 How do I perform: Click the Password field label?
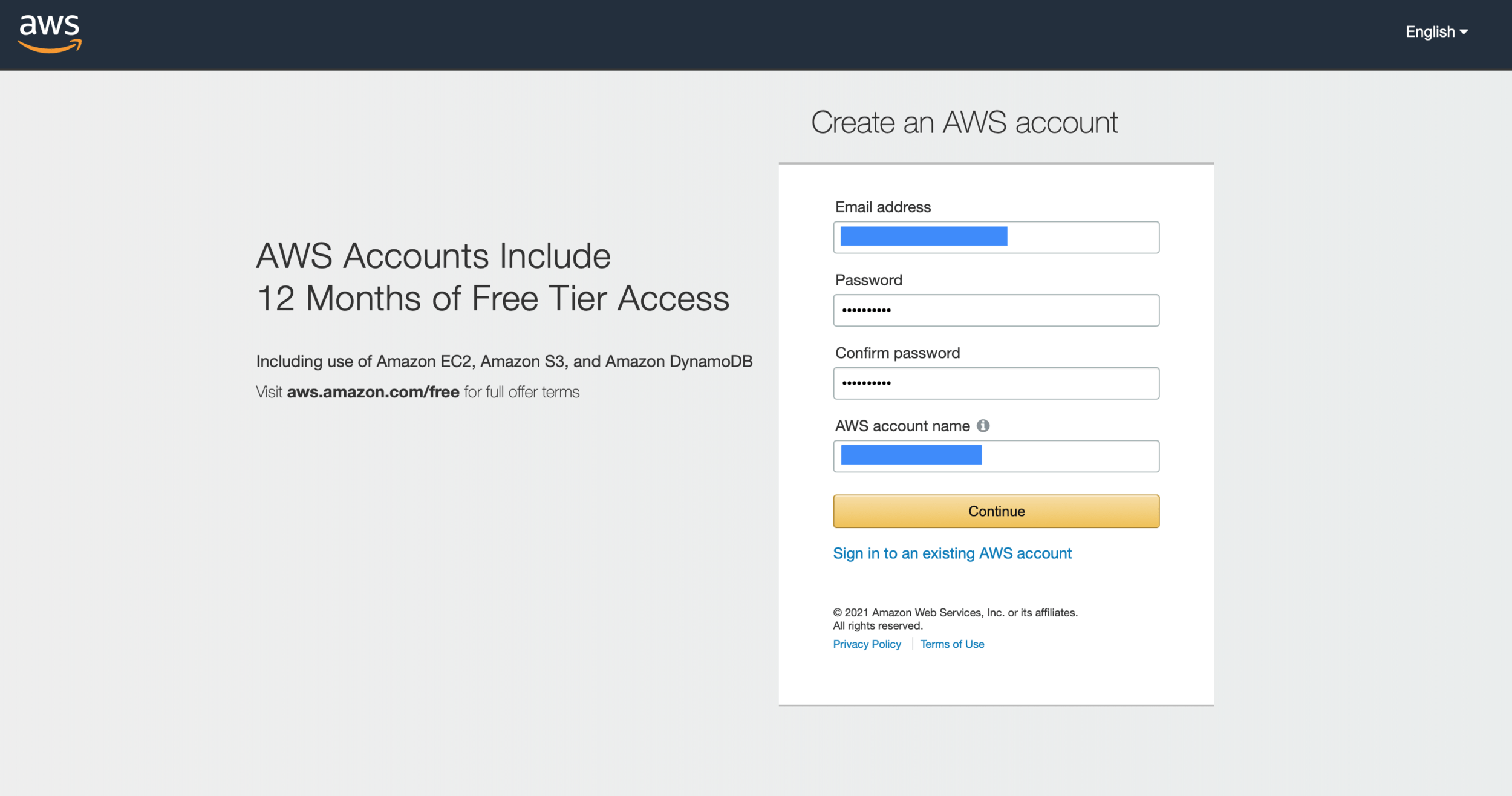pos(868,280)
